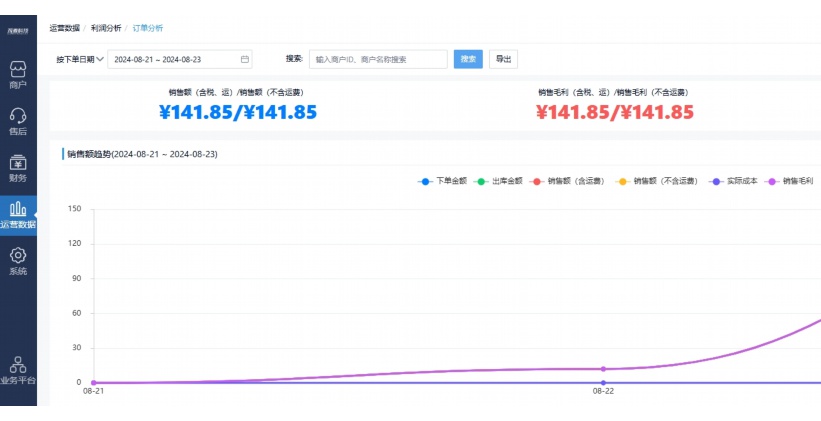The width and height of the screenshot is (821, 421).
Task: Focus the merchant ID search input field
Action: [x=378, y=59]
